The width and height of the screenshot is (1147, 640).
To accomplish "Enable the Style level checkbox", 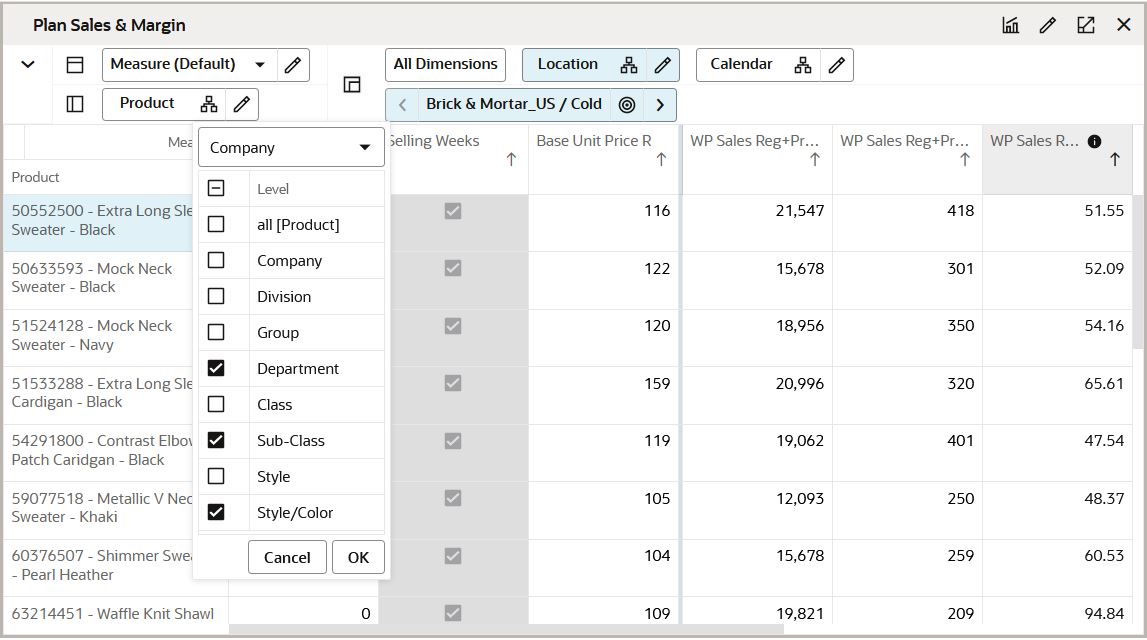I will [x=216, y=476].
